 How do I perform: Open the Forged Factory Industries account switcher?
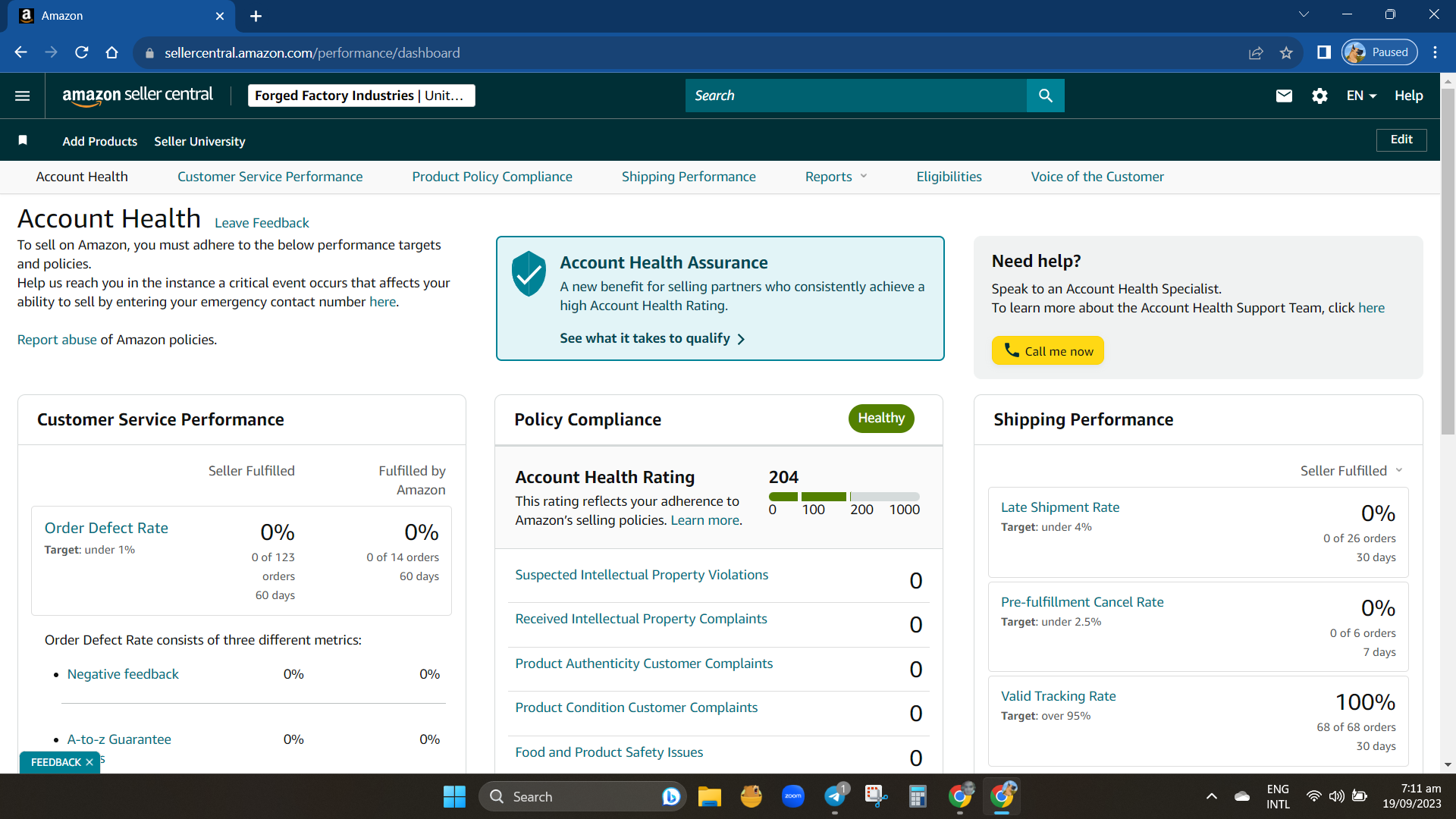(361, 96)
